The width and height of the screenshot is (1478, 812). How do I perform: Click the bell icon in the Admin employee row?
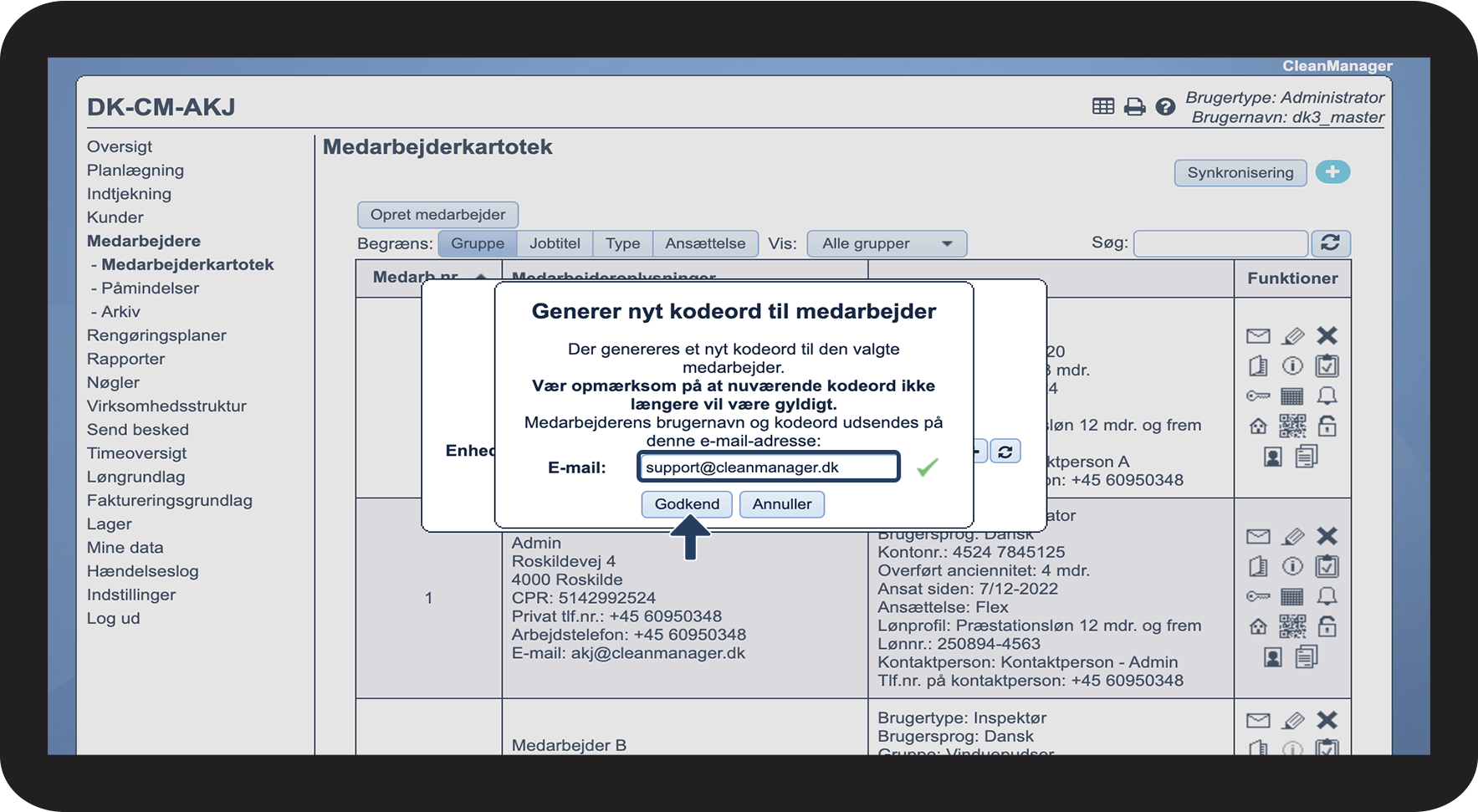point(1327,596)
